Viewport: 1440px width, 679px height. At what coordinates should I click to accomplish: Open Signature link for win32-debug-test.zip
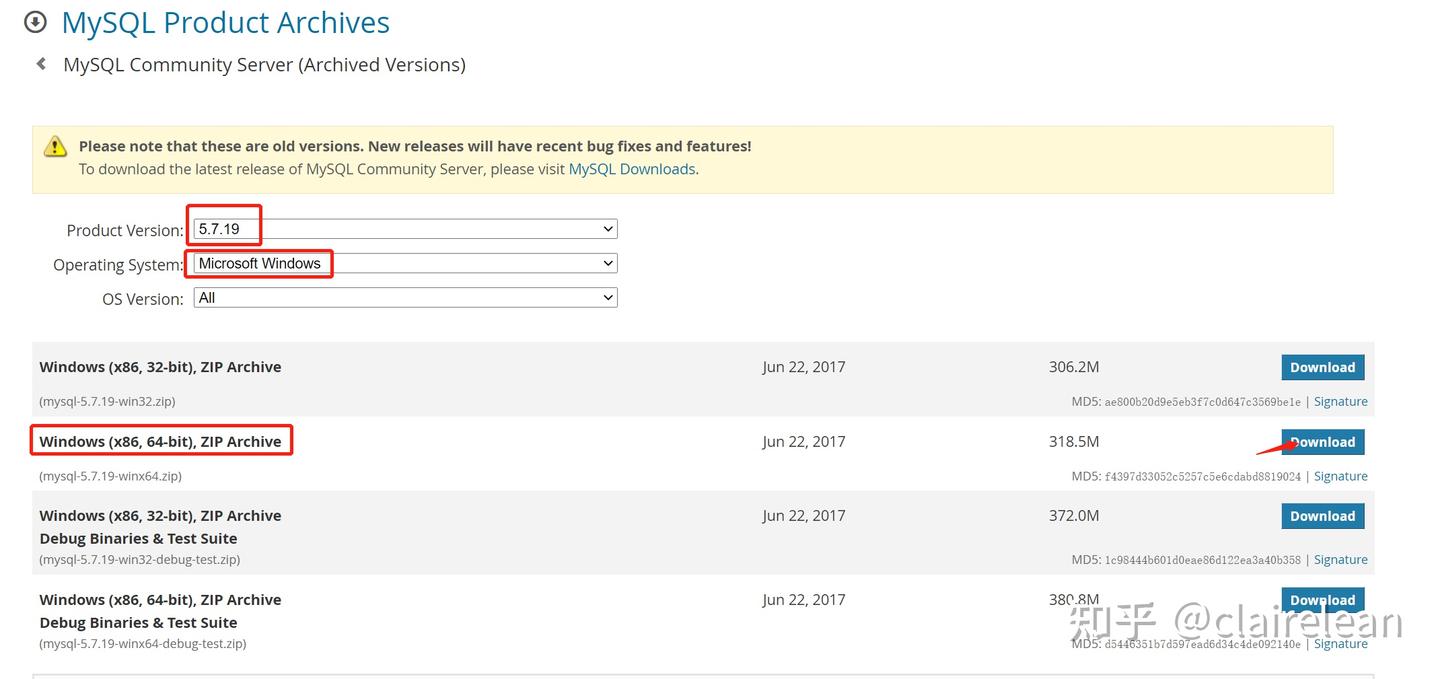(x=1340, y=560)
